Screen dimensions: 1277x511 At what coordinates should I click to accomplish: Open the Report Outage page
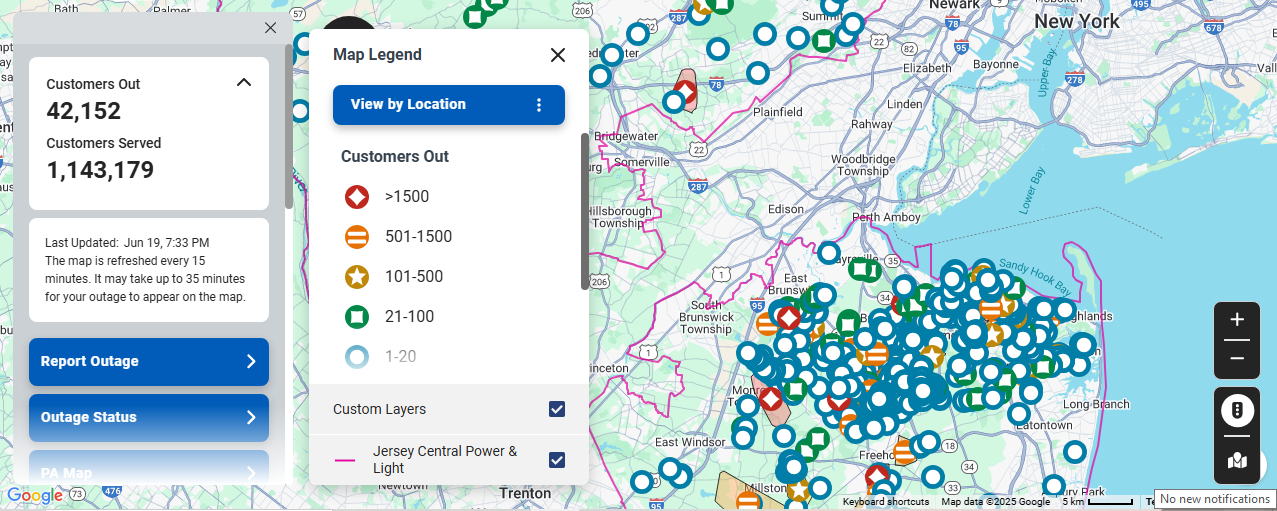pos(149,362)
